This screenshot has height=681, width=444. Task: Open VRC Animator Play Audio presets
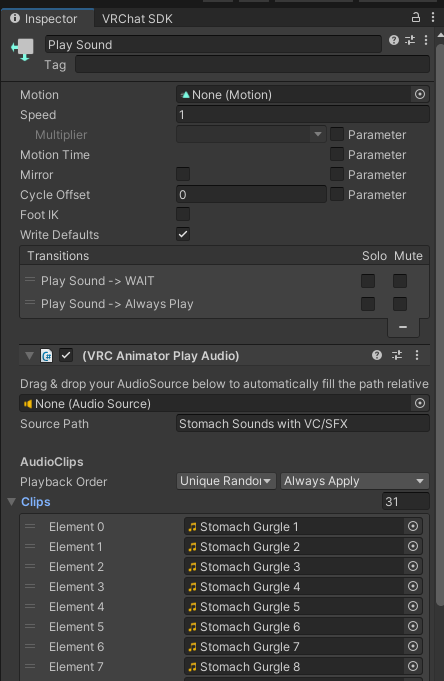[x=397, y=355]
